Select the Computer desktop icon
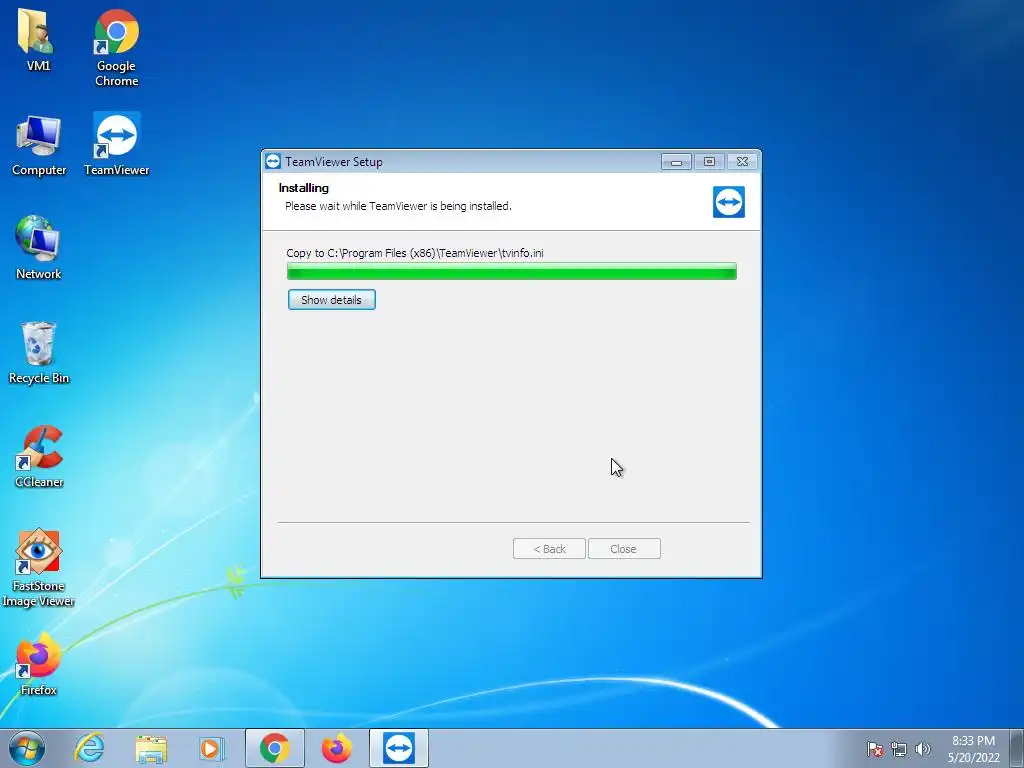The image size is (1024, 768). [39, 145]
